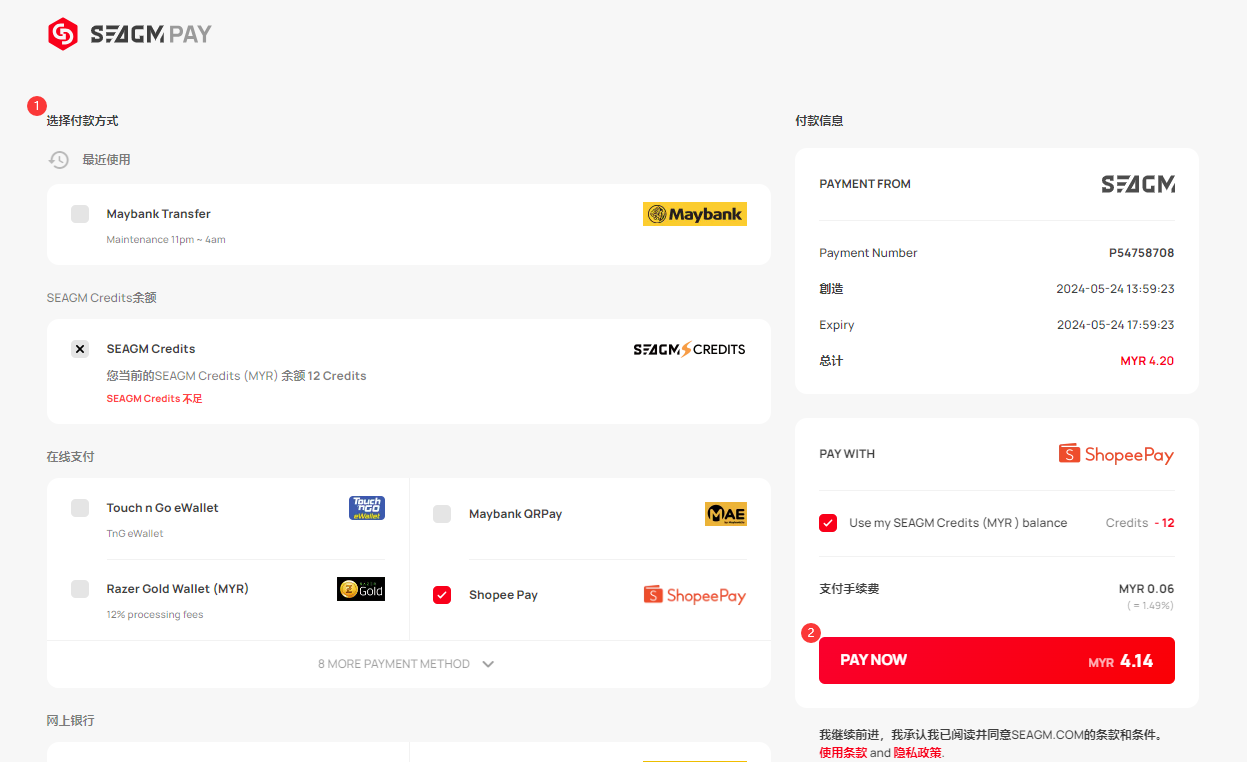Click the Credits - 12 deduction value
Image resolution: width=1247 pixels, height=762 pixels.
click(1140, 523)
